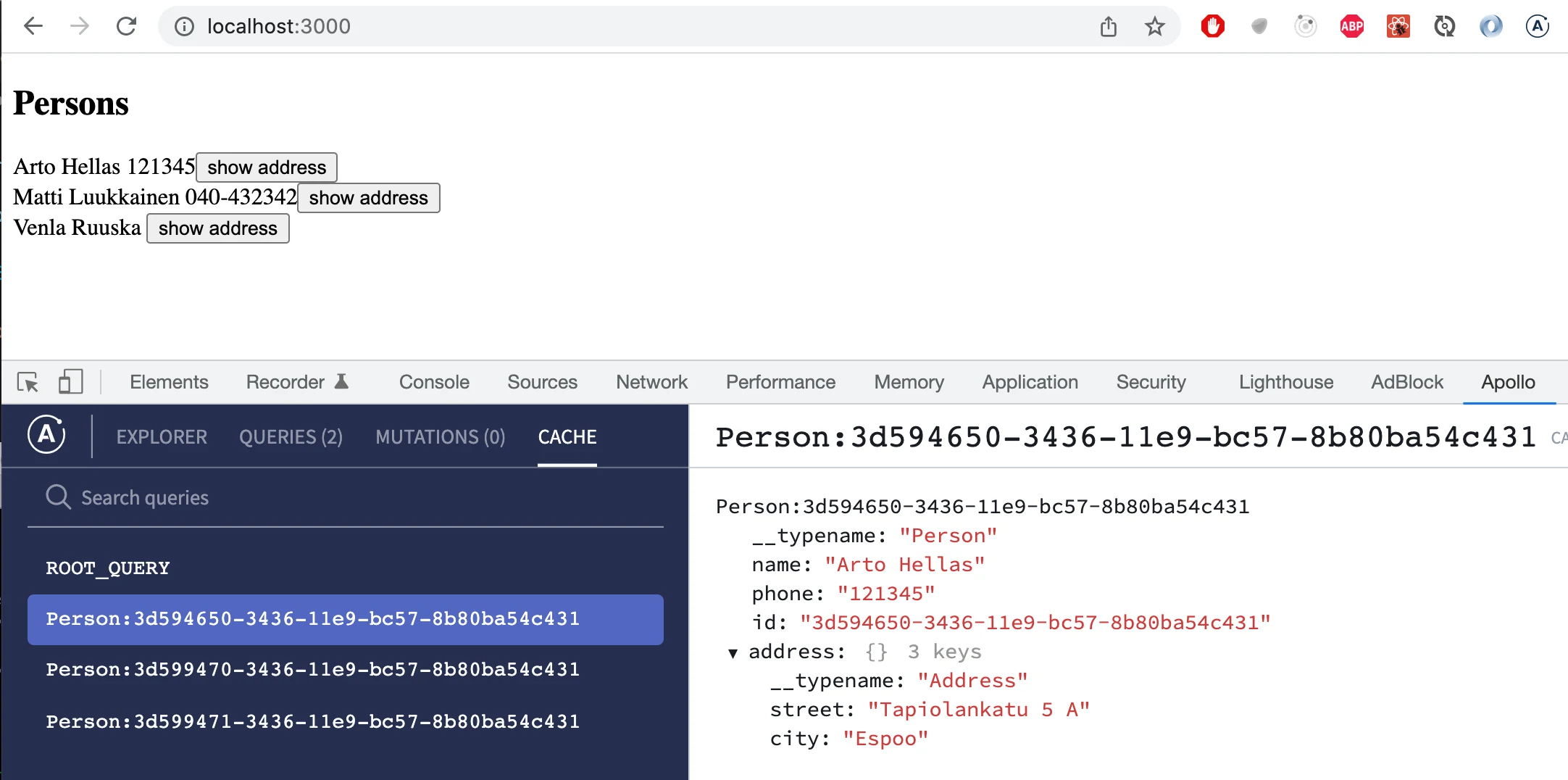Click the browser forward arrow
This screenshot has width=1568, height=780.
tap(80, 27)
